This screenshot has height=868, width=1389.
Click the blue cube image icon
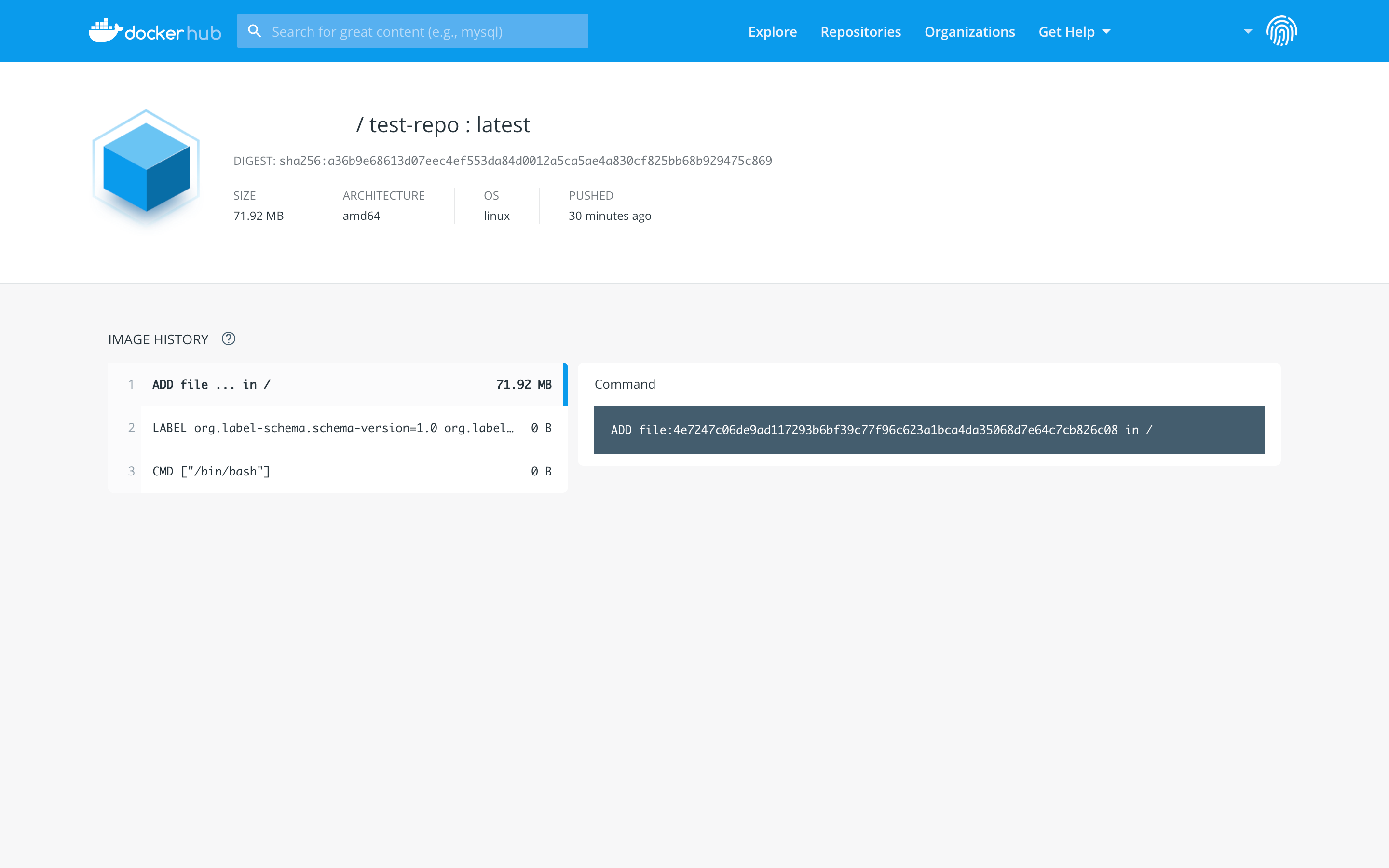(x=146, y=167)
